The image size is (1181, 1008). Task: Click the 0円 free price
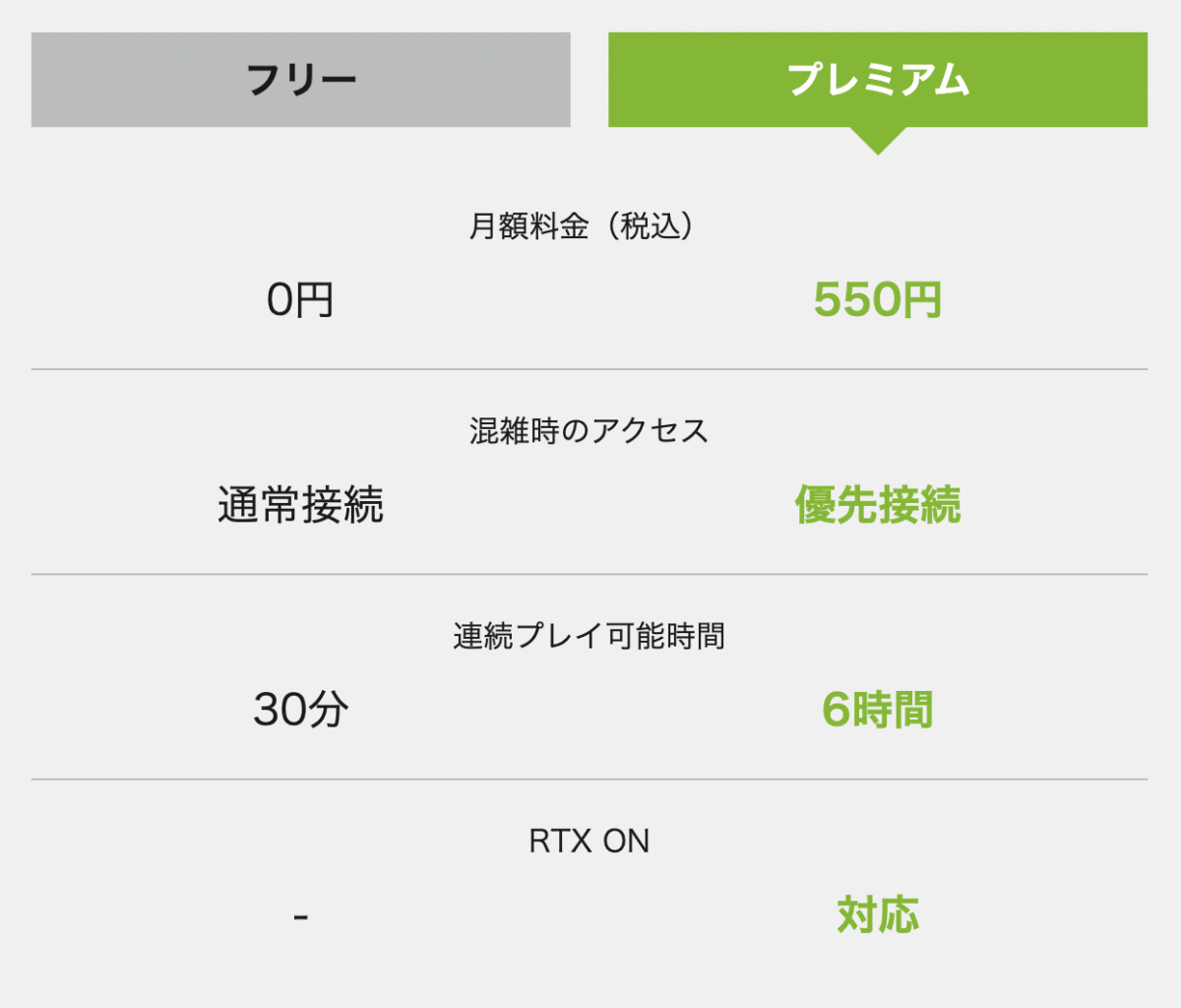pos(300,299)
